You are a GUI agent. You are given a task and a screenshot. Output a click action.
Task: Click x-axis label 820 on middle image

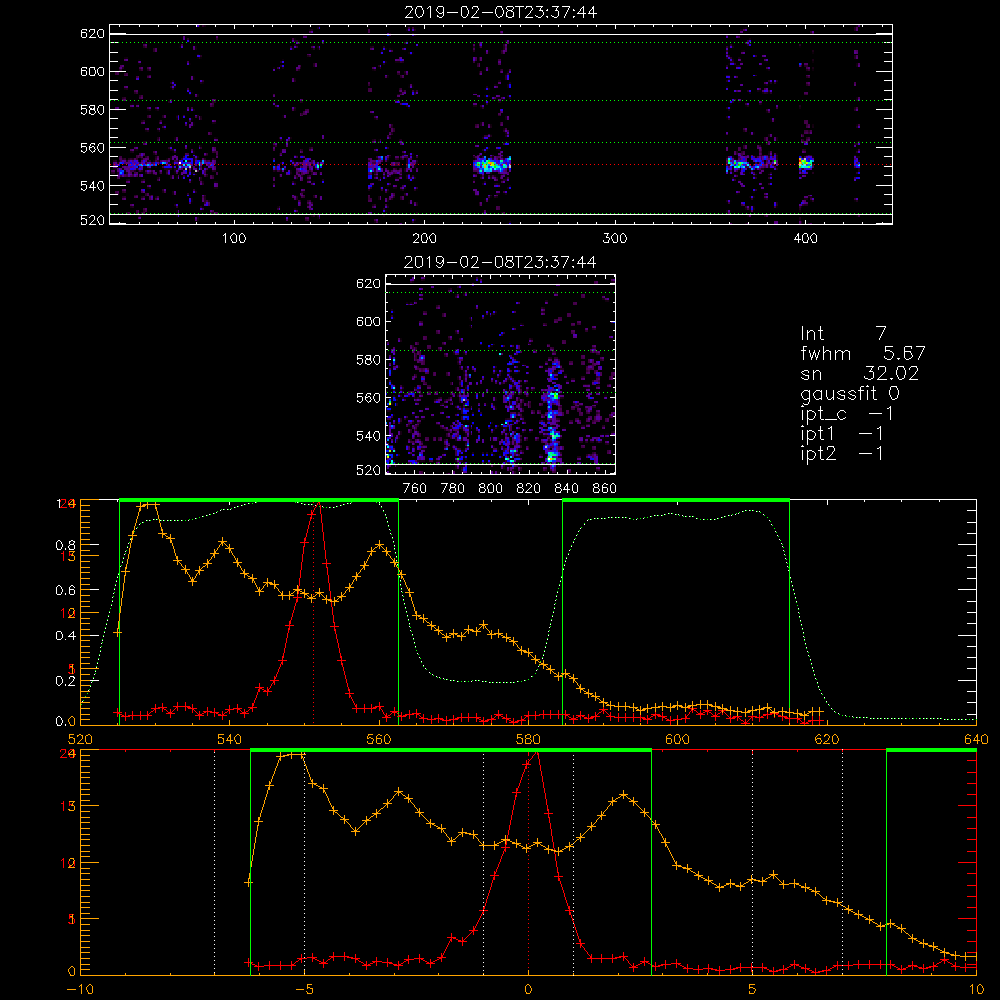[x=529, y=489]
